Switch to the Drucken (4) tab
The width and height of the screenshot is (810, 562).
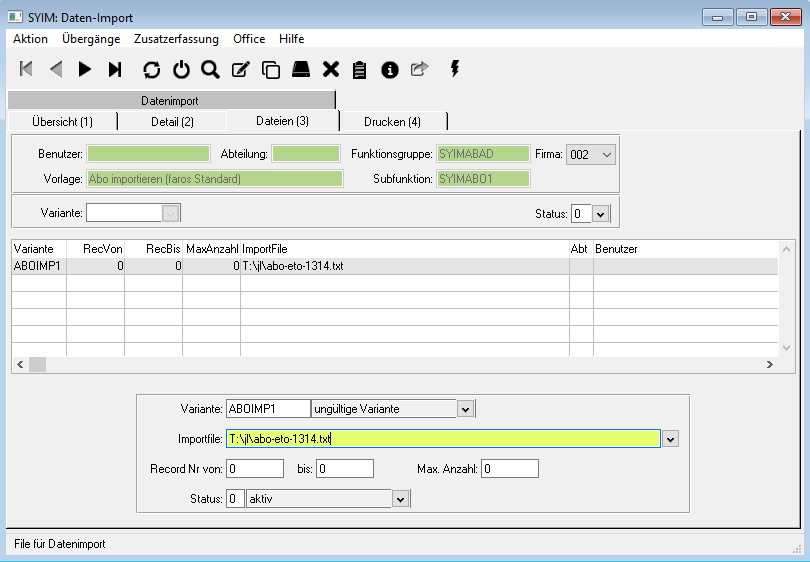click(392, 121)
